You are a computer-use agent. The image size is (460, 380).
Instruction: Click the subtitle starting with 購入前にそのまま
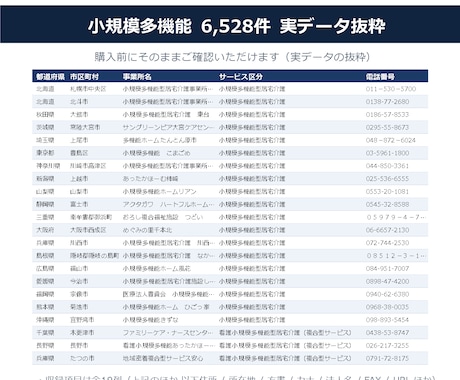pyautogui.click(x=232, y=57)
